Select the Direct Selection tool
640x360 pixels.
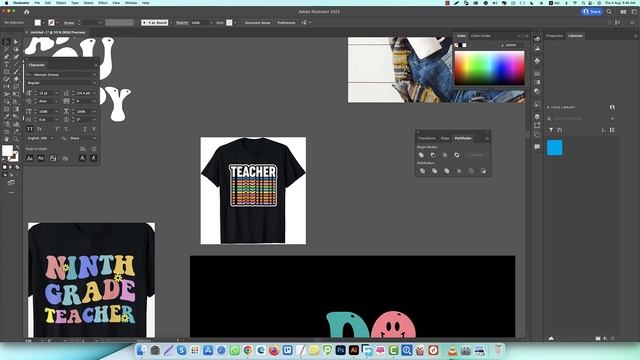pyautogui.click(x=16, y=42)
